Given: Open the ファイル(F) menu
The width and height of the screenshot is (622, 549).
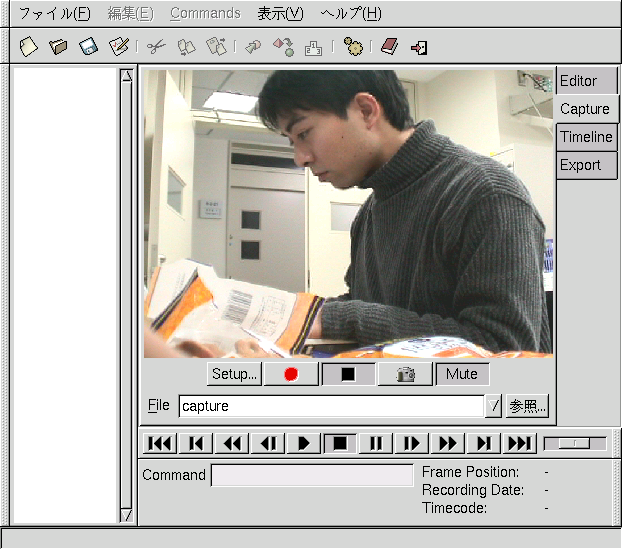Looking at the screenshot, I should 54,13.
